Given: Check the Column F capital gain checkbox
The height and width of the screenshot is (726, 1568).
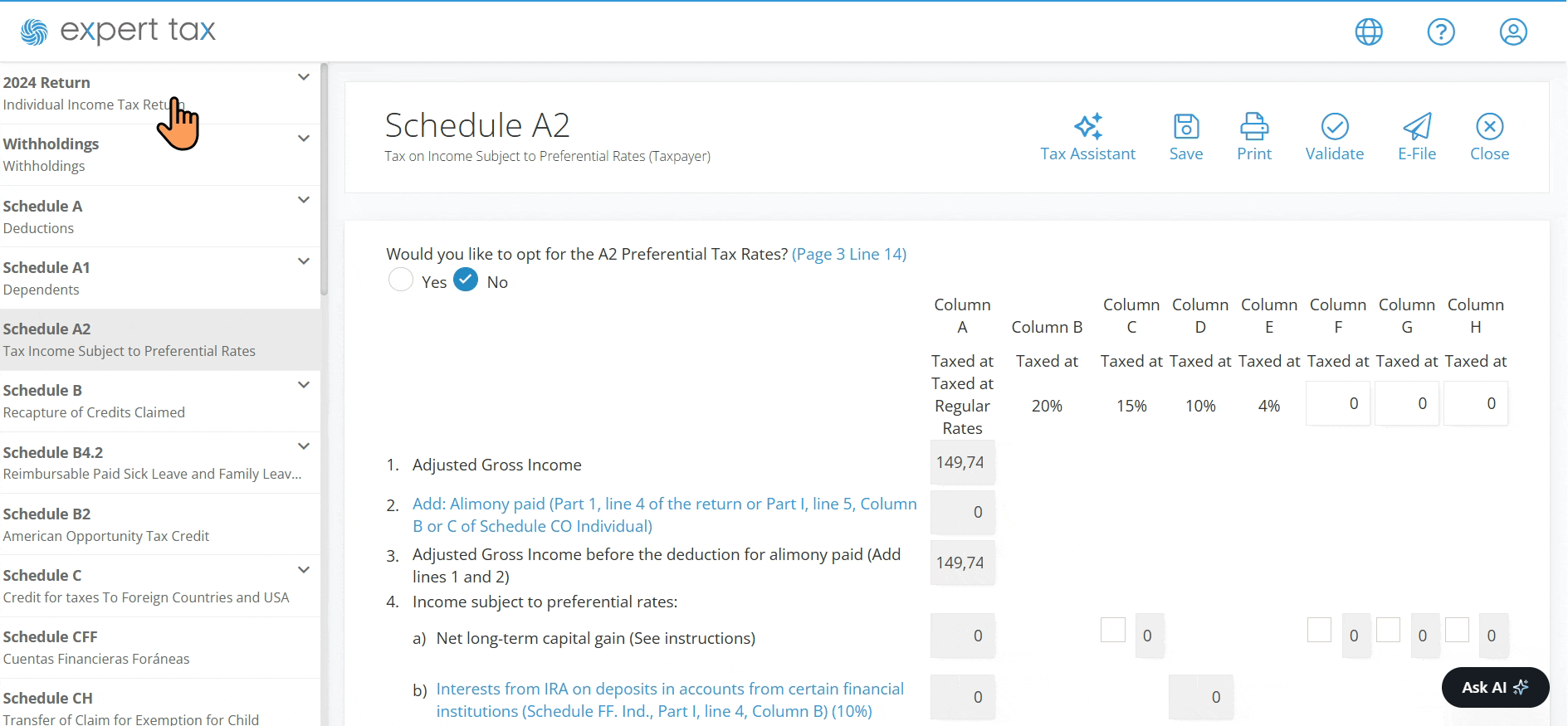Looking at the screenshot, I should [1319, 630].
